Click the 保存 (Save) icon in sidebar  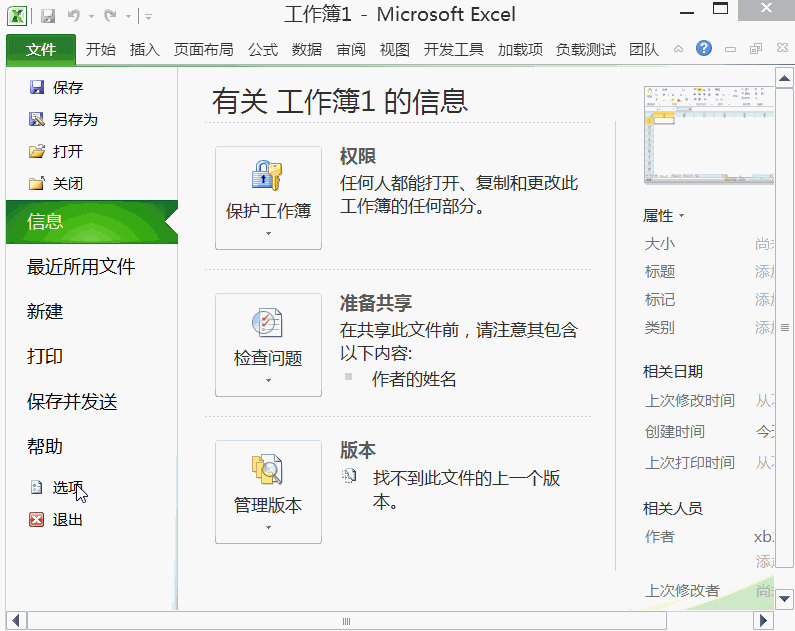[x=37, y=87]
